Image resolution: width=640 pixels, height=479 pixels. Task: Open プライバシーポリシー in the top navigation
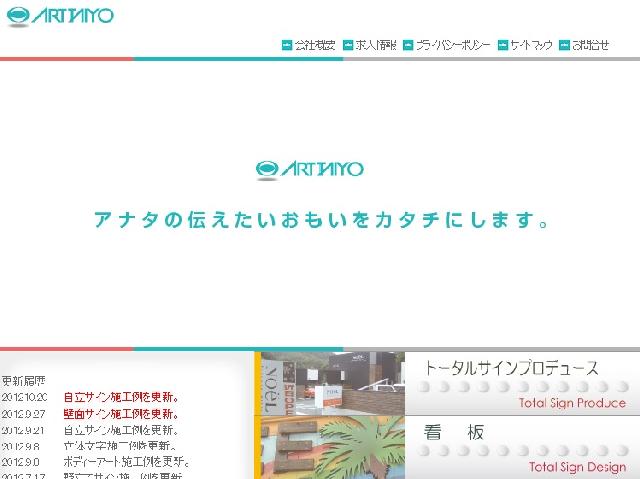point(453,45)
